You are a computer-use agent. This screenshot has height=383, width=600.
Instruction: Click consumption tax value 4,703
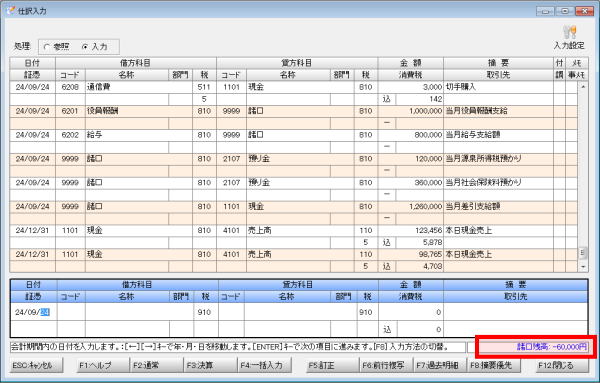tap(432, 266)
